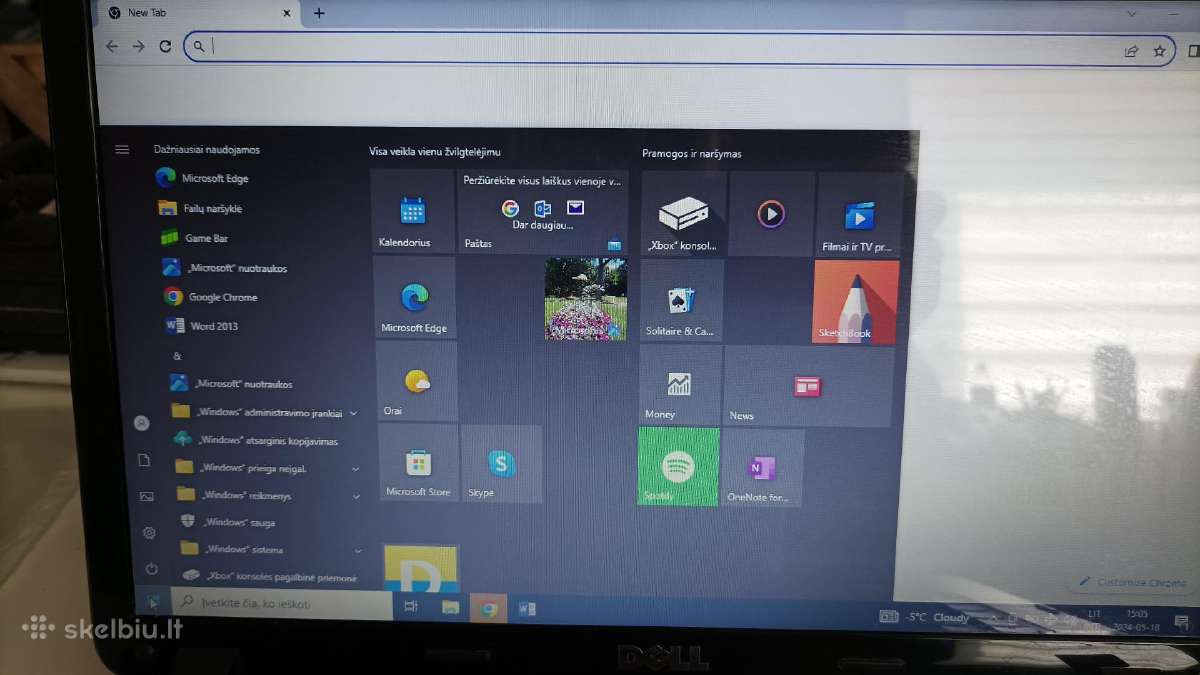The height and width of the screenshot is (675, 1200).
Task: Open the Groove music player tile
Action: pos(770,213)
